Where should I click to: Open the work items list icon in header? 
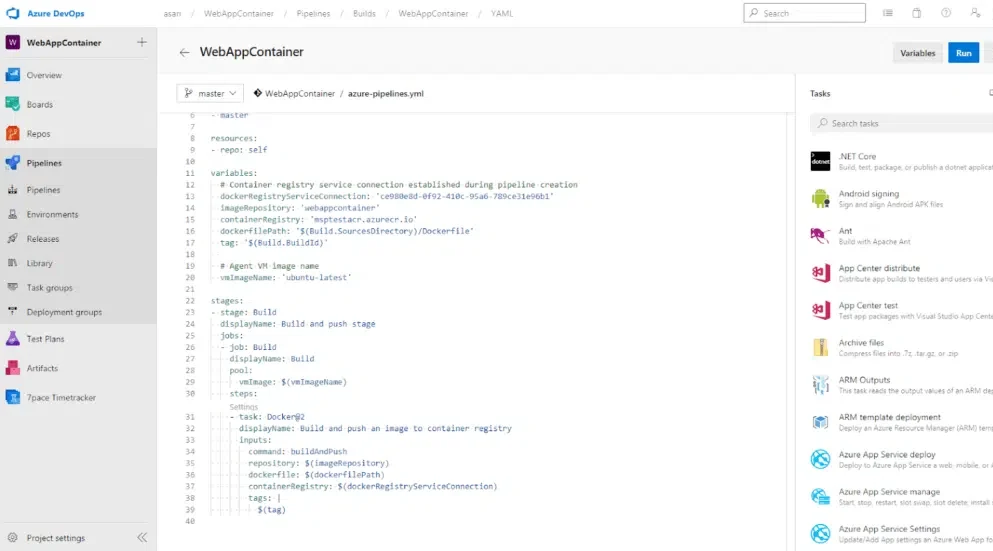[888, 13]
